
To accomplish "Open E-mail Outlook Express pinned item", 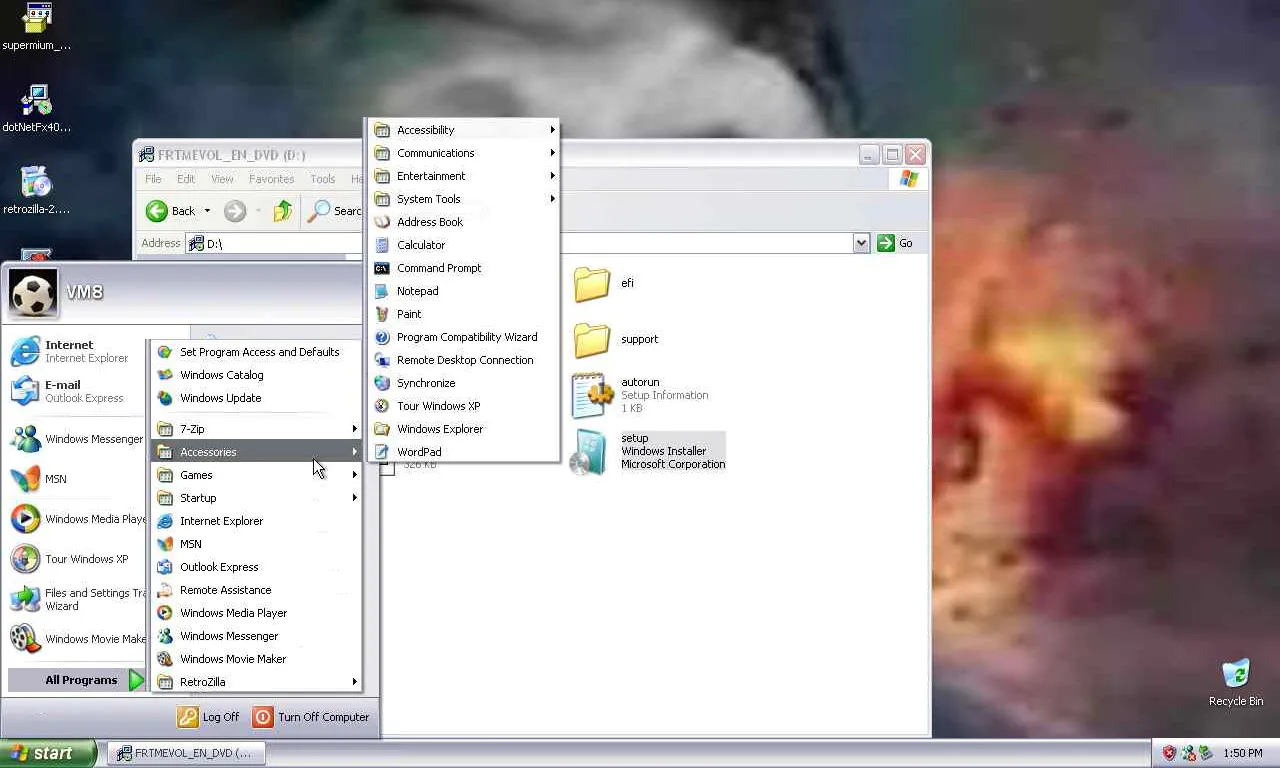I will tap(76, 391).
